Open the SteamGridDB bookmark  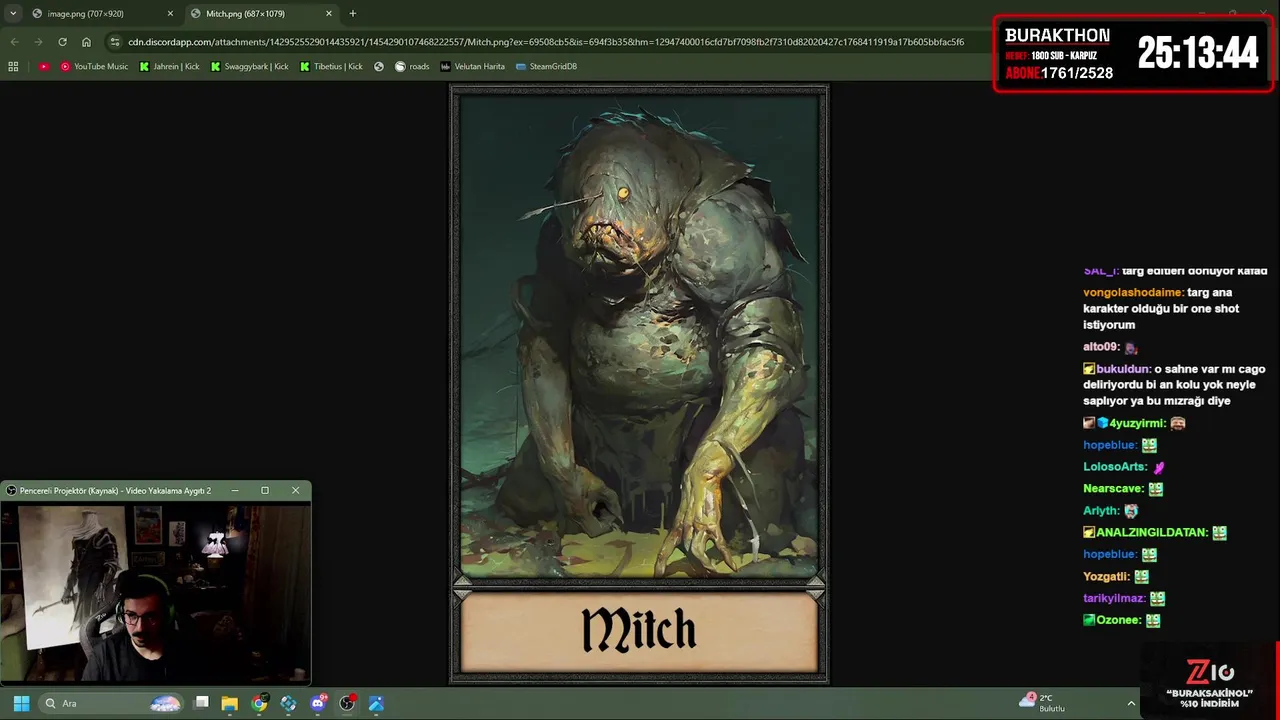547,66
